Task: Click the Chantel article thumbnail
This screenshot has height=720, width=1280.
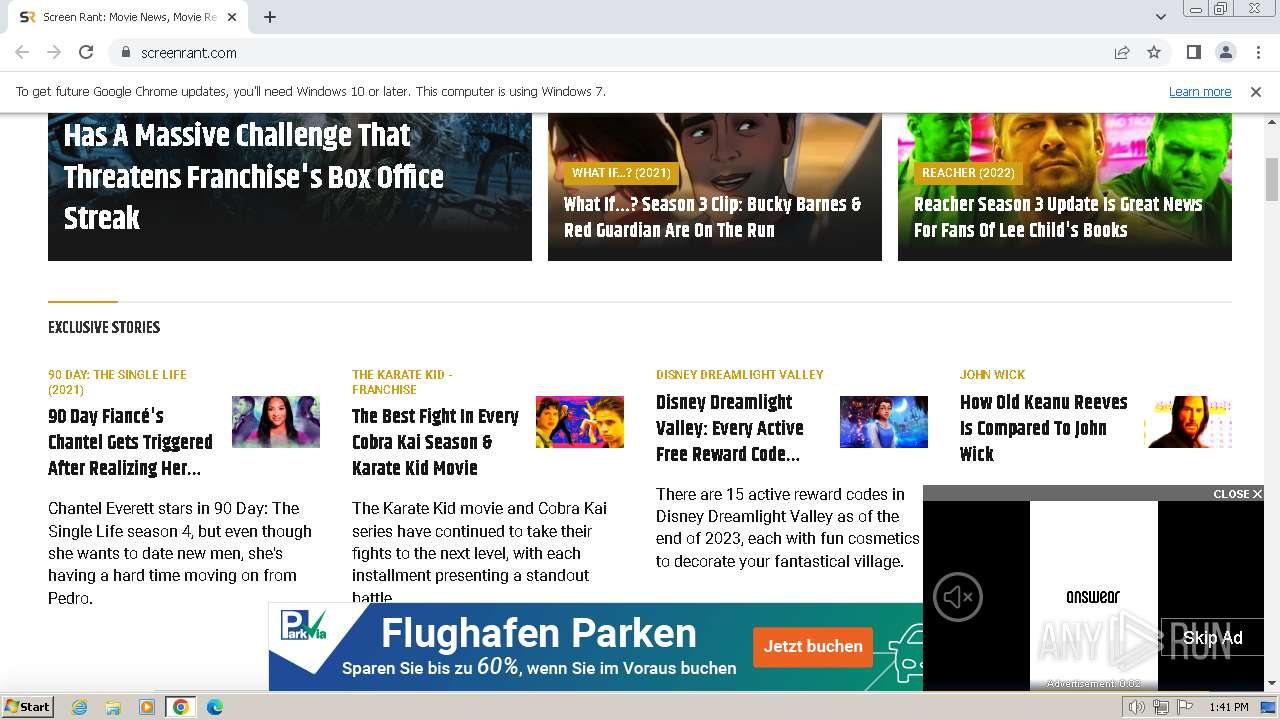Action: 276,422
